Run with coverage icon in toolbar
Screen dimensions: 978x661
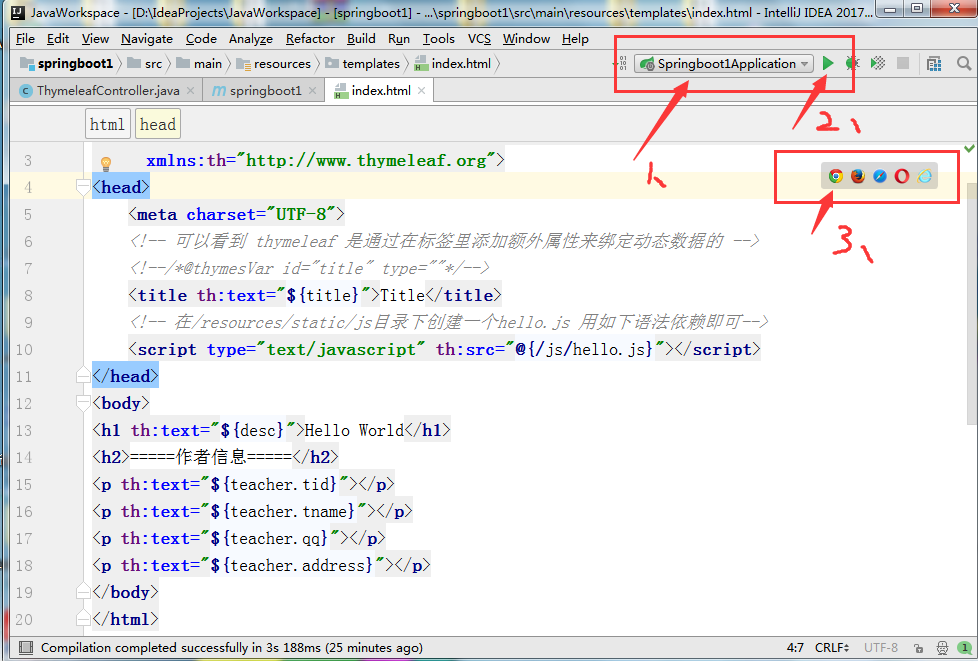click(878, 63)
